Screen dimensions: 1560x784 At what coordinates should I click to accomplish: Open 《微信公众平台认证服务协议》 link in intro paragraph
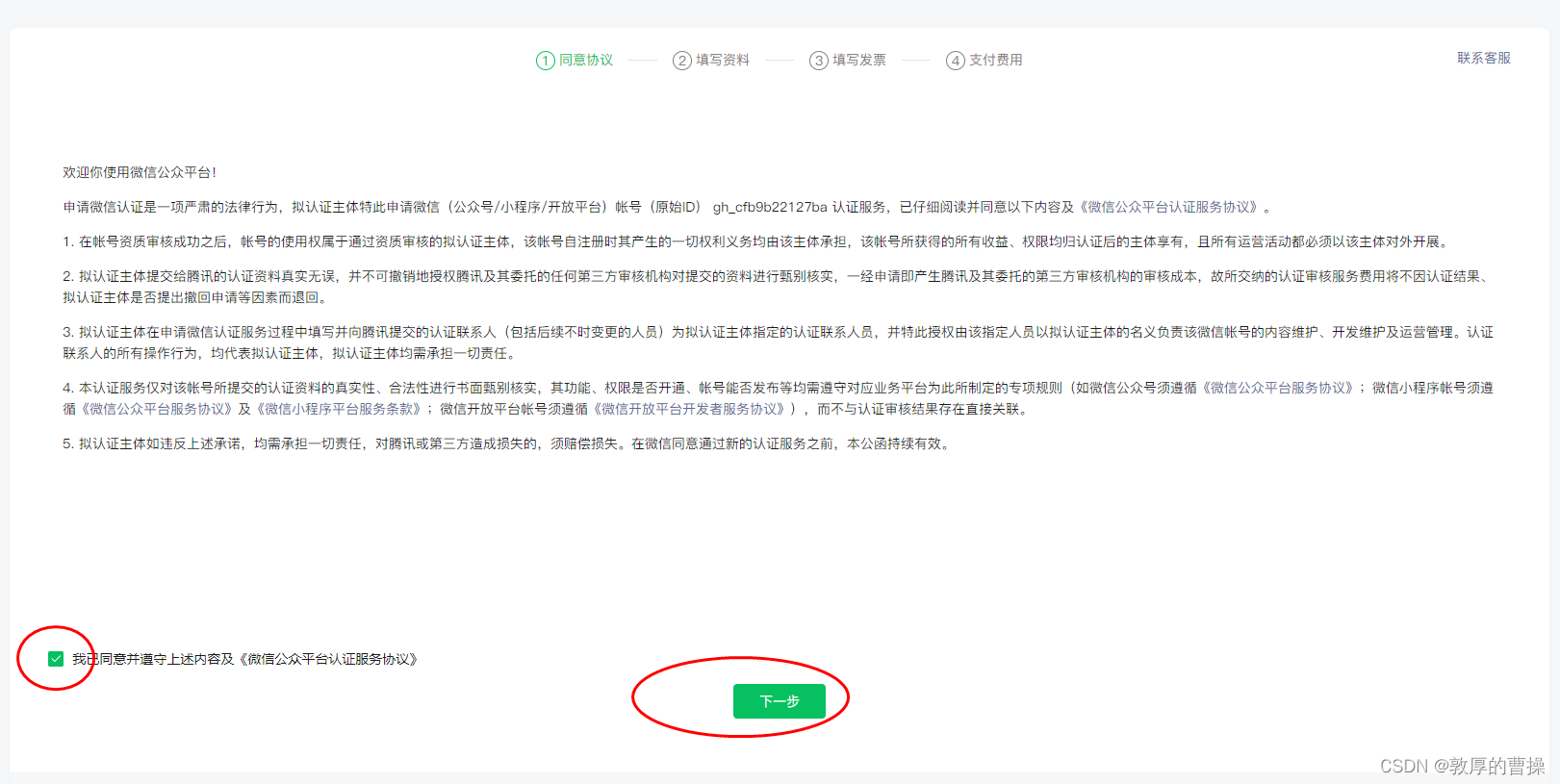(1169, 207)
